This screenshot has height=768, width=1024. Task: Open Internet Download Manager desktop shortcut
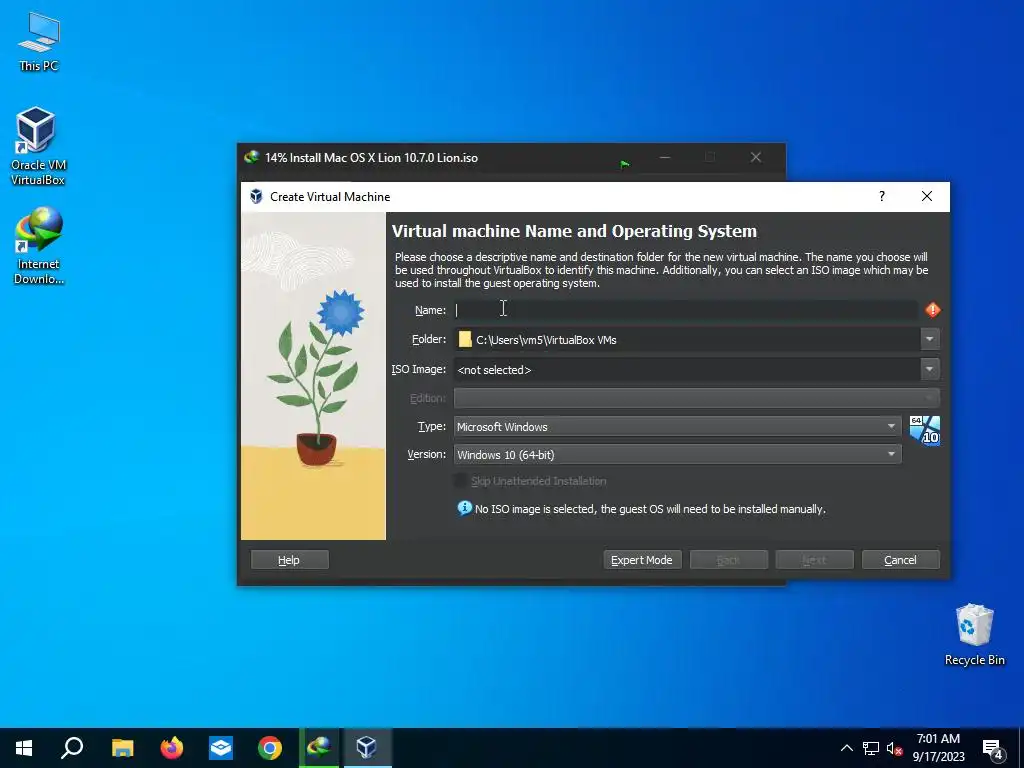point(39,246)
